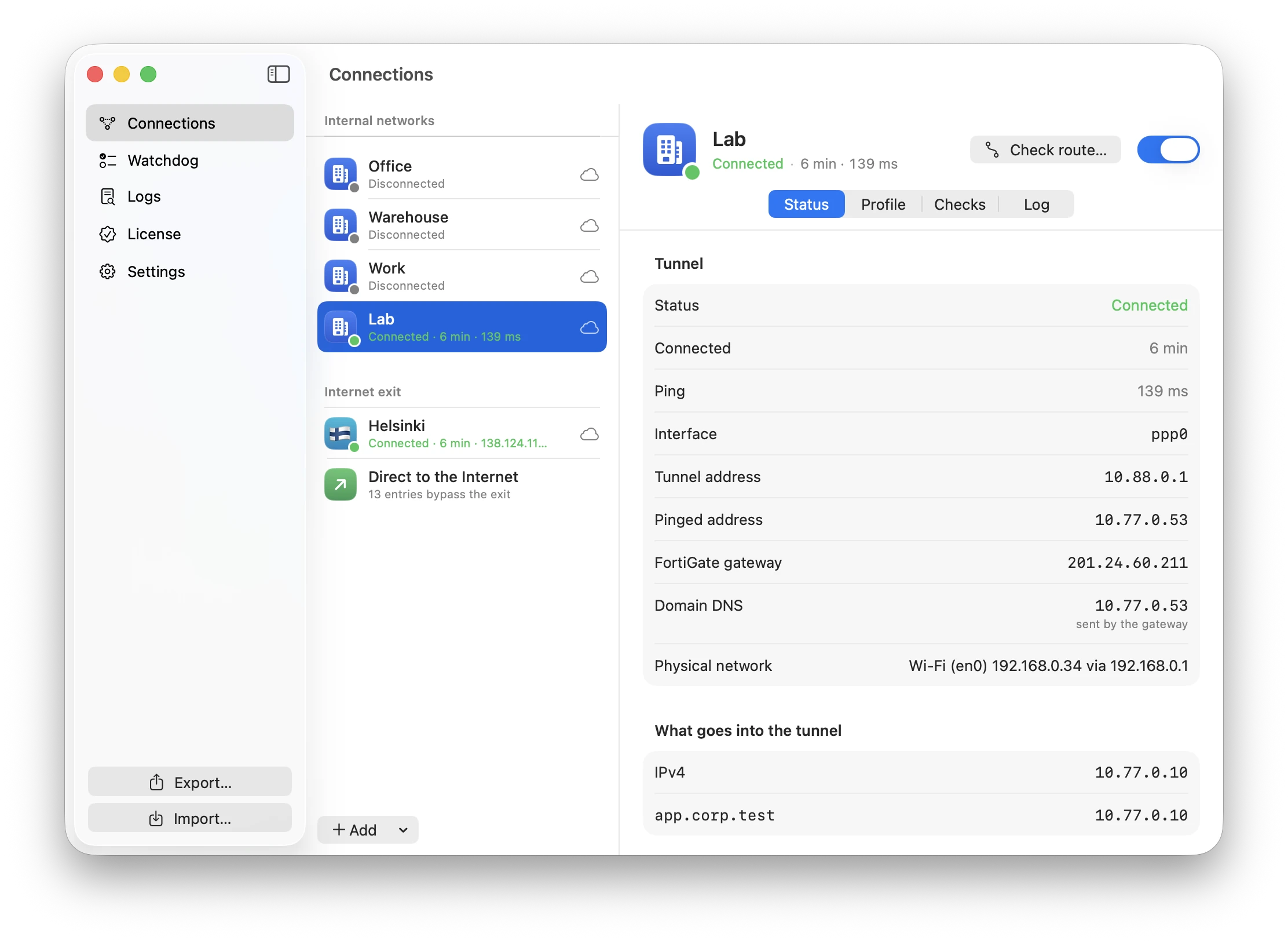The height and width of the screenshot is (941, 1288).
Task: Show the Log tab
Action: [1036, 205]
